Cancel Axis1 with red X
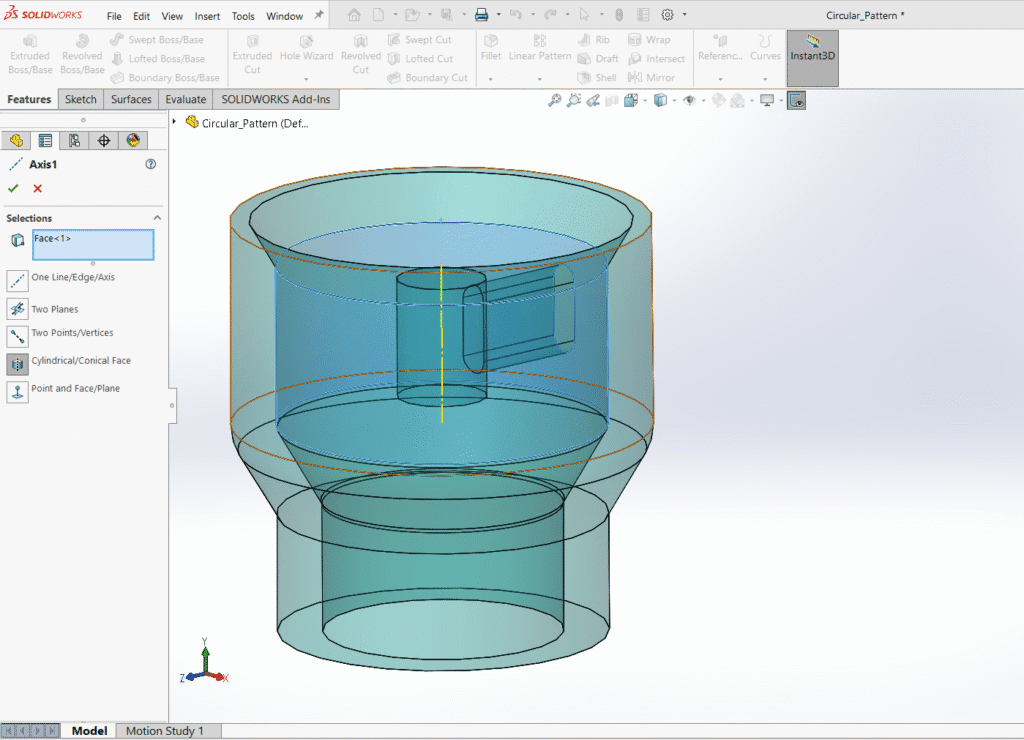The width and height of the screenshot is (1024, 740). pos(37,188)
